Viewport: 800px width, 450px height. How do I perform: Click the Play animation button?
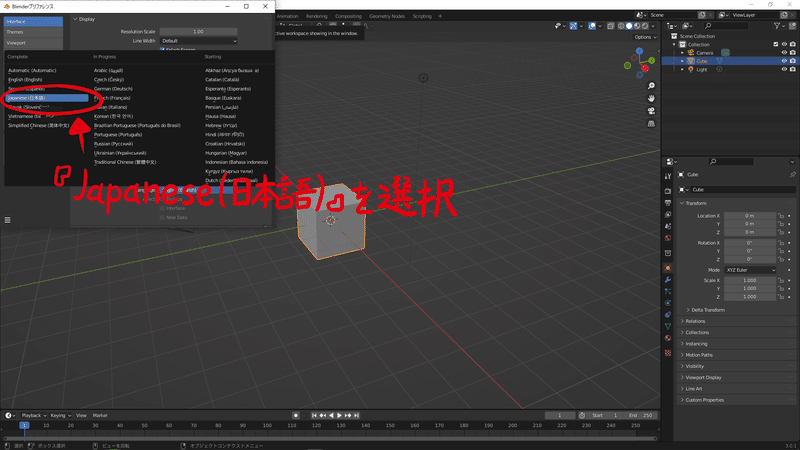pos(339,416)
